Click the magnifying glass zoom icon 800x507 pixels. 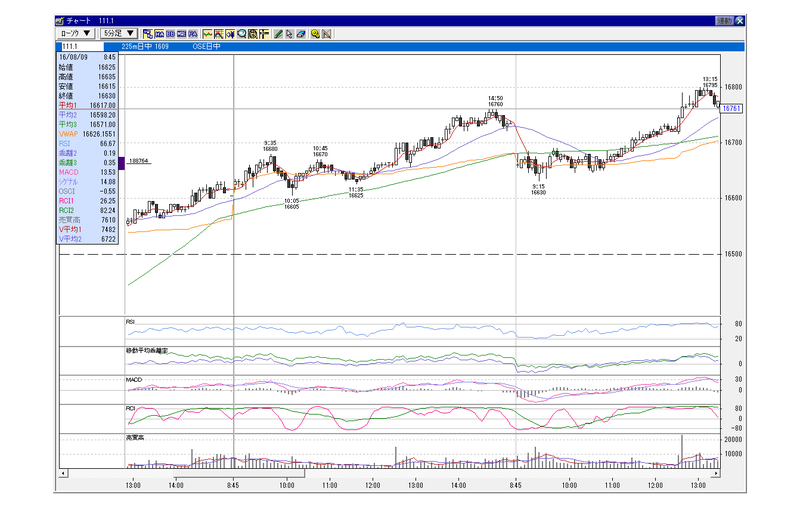[242, 34]
